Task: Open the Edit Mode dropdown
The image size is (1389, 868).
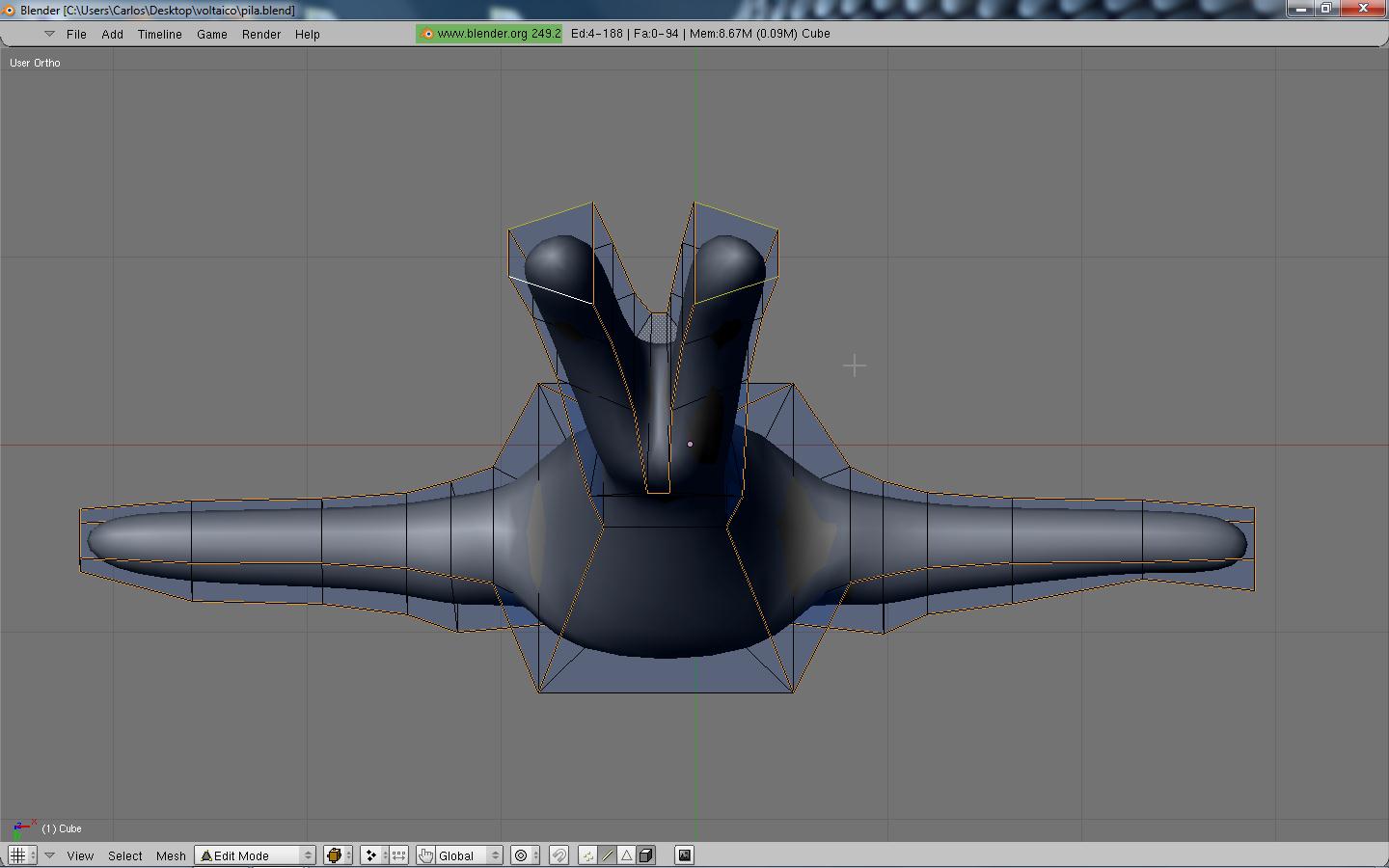Action: (256, 855)
